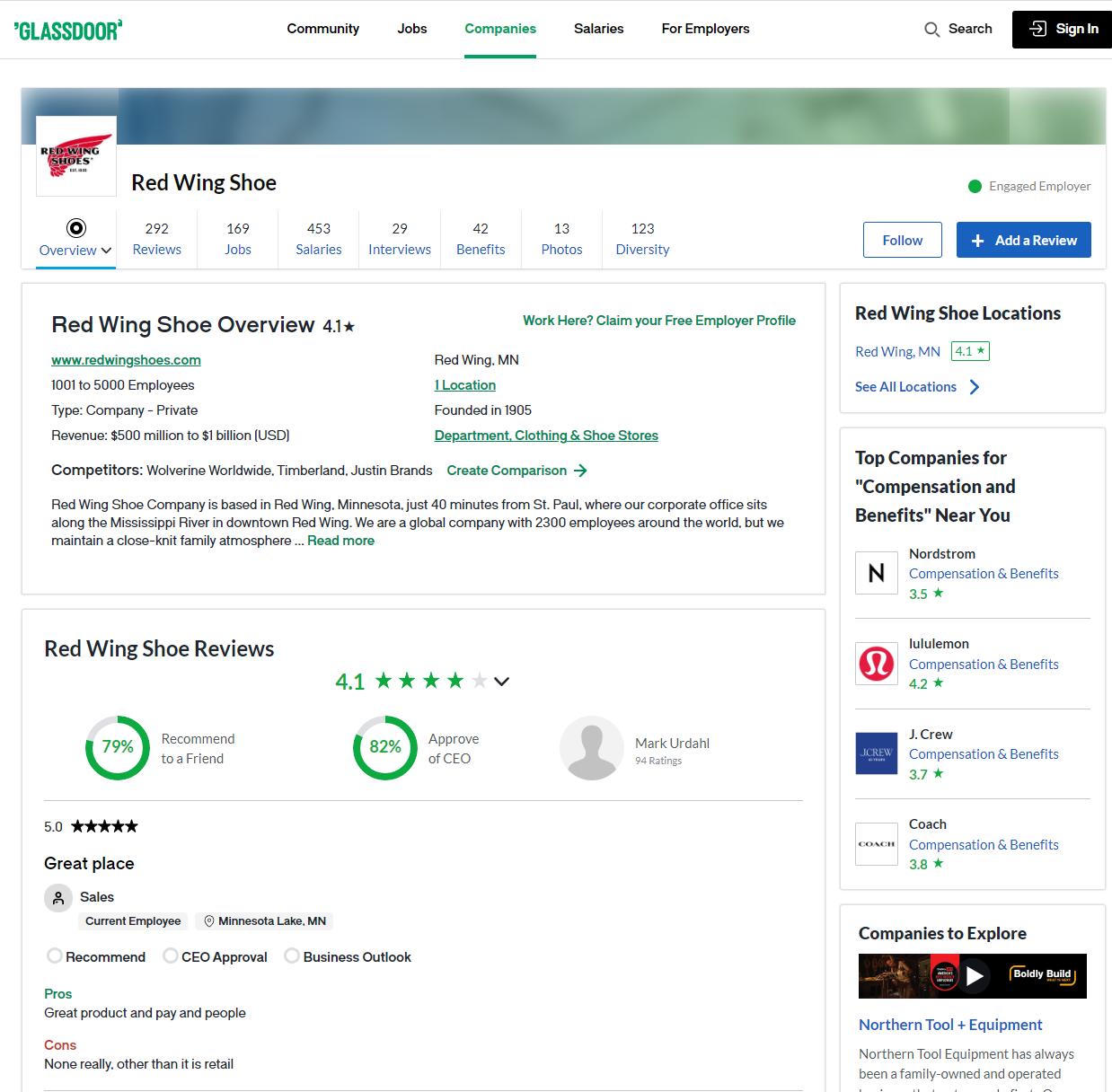
Task: Play the Northern Tool video
Action: 975,975
